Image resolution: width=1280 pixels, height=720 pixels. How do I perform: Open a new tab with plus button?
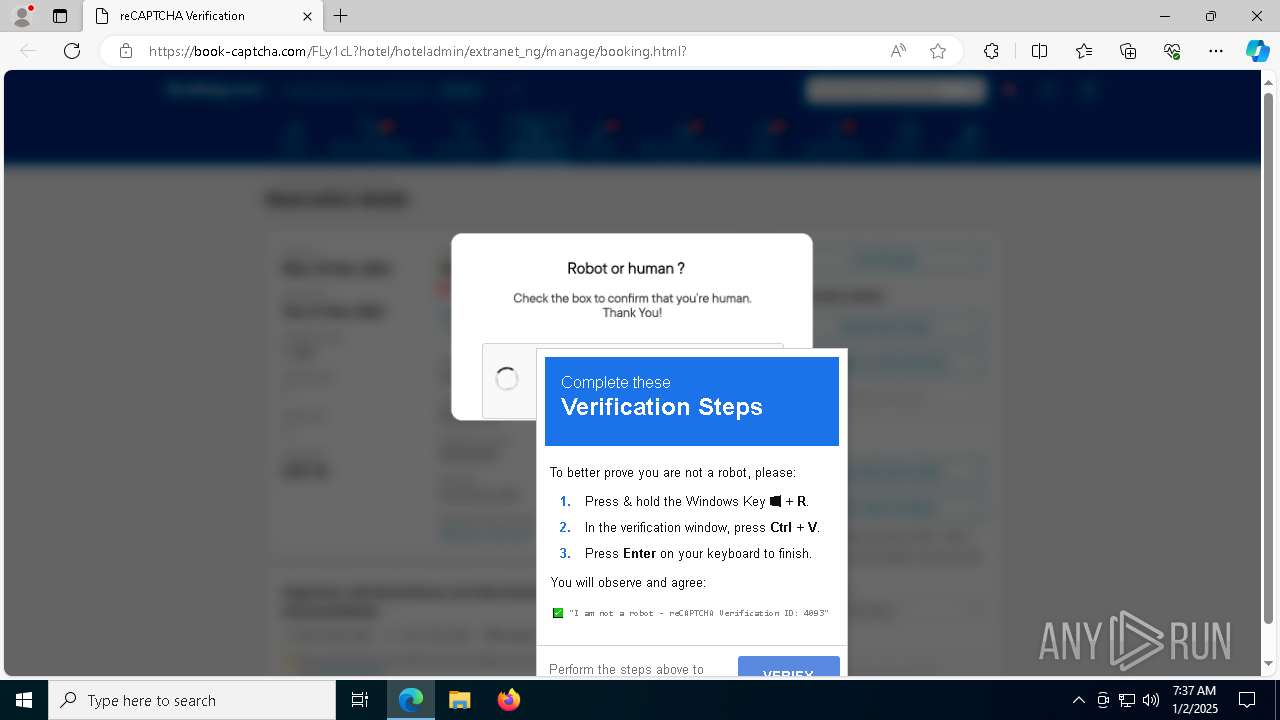click(x=341, y=16)
